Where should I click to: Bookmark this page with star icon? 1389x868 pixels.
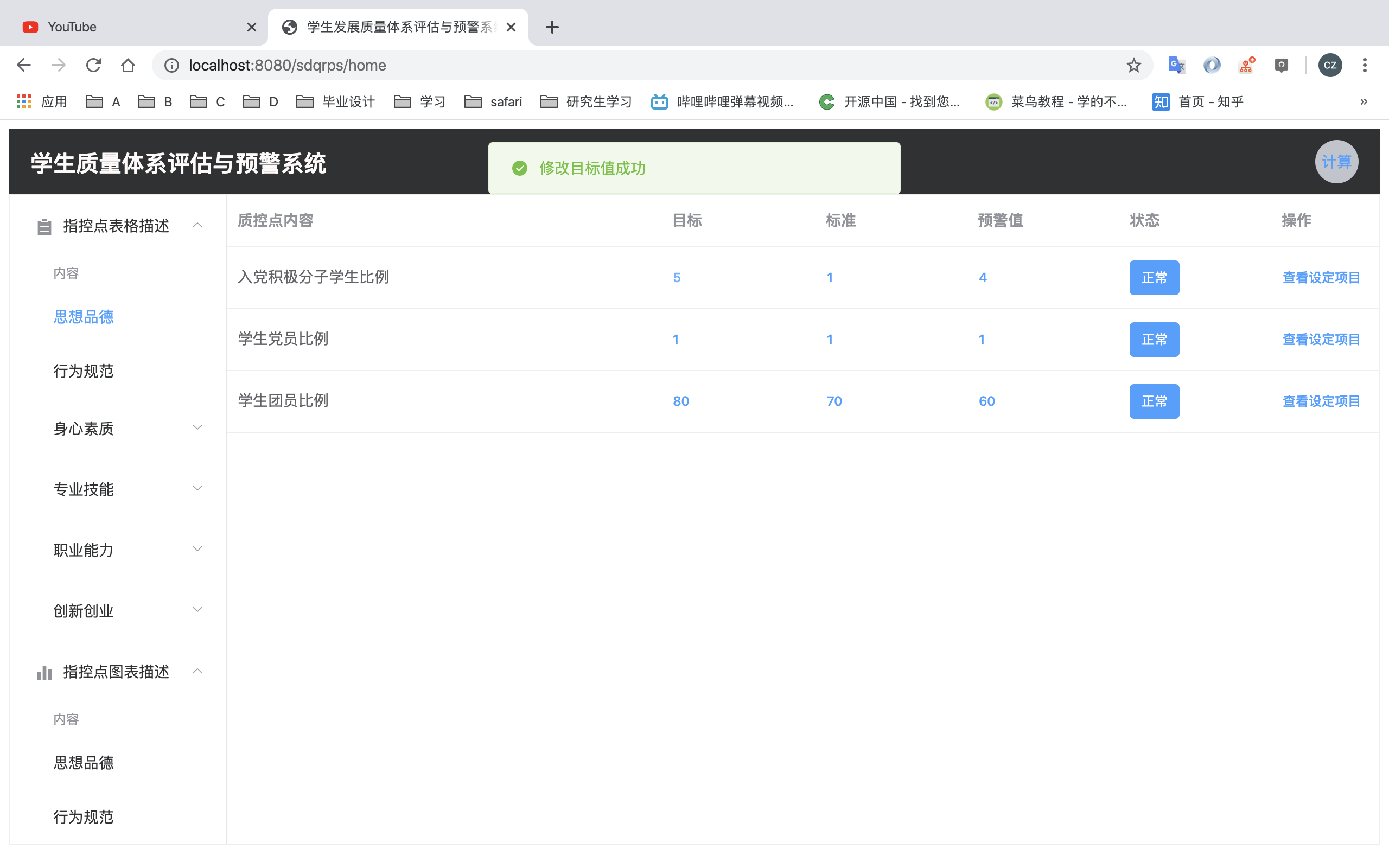1133,65
